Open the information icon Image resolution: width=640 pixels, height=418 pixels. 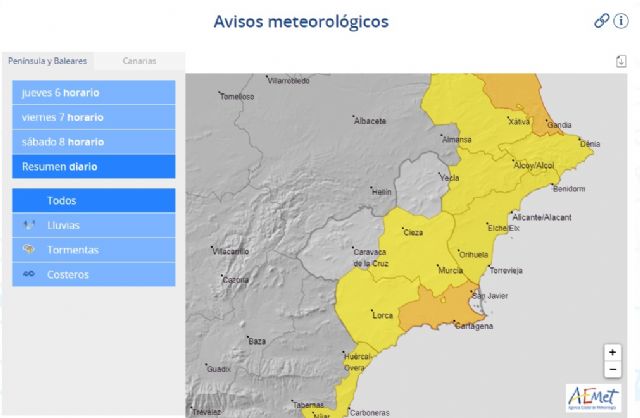[x=620, y=20]
